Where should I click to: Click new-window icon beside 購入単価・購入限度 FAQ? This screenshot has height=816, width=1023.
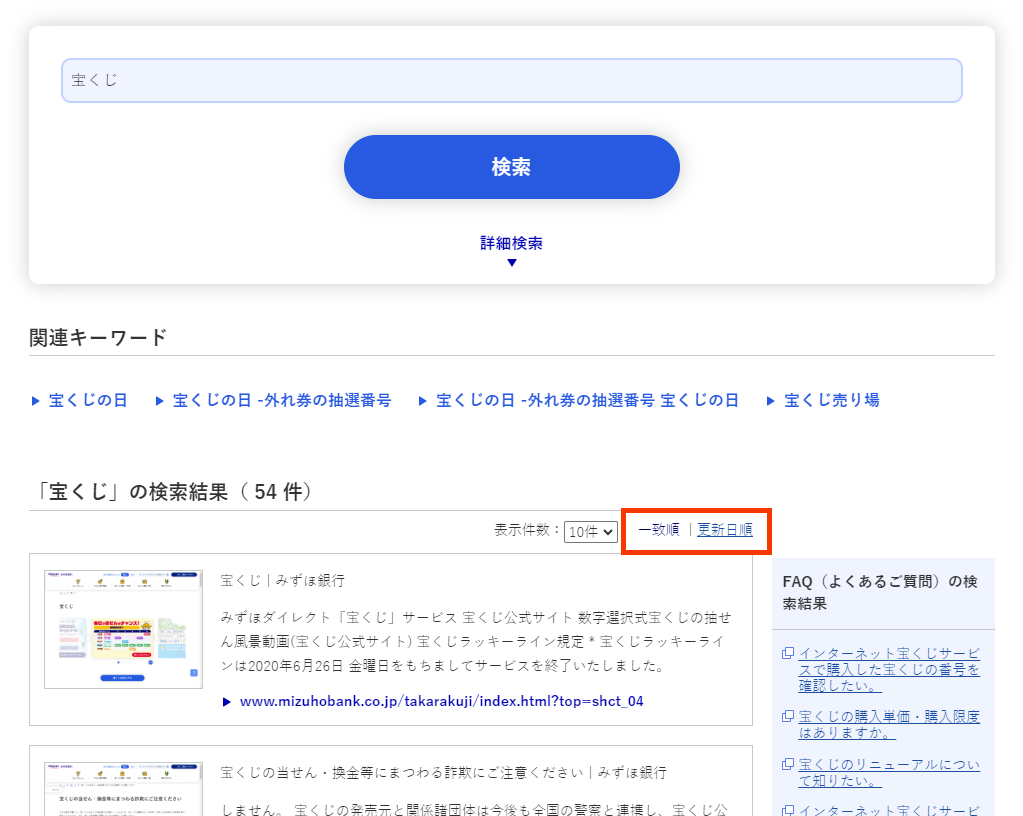click(788, 716)
